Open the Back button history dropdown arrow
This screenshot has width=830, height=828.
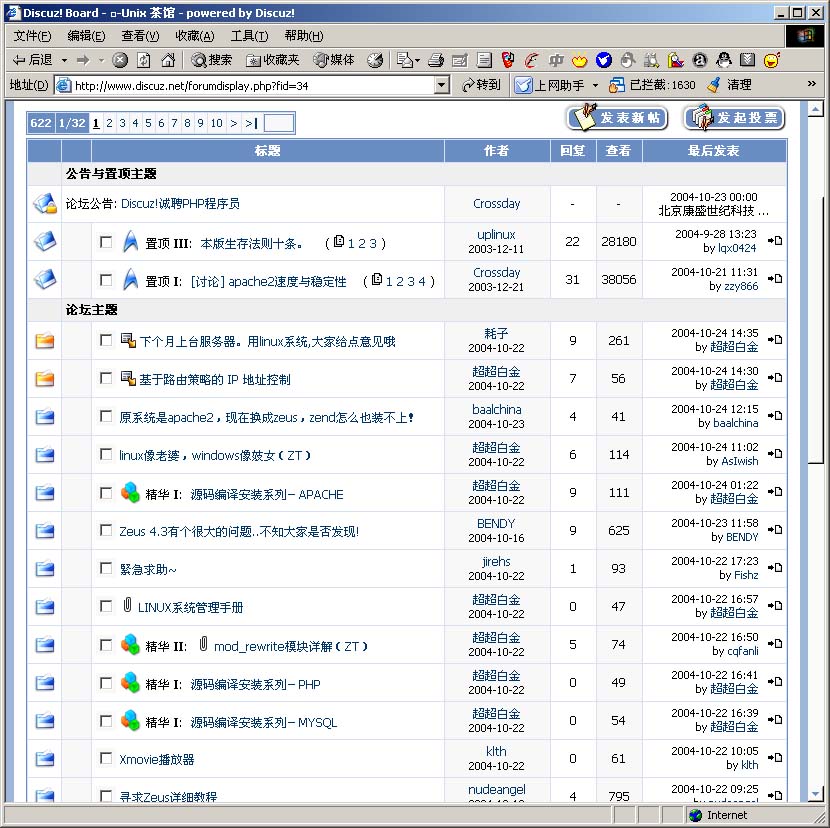pos(64,60)
